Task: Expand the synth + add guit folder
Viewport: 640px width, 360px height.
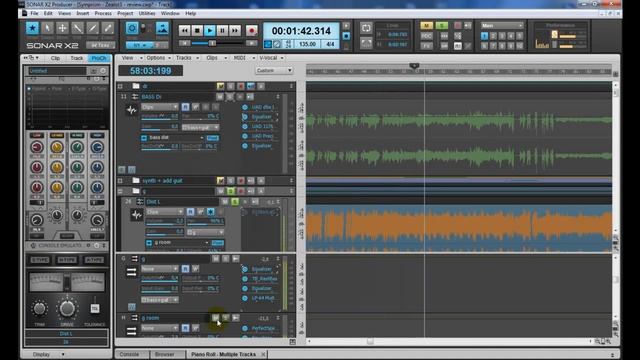Action: point(120,180)
